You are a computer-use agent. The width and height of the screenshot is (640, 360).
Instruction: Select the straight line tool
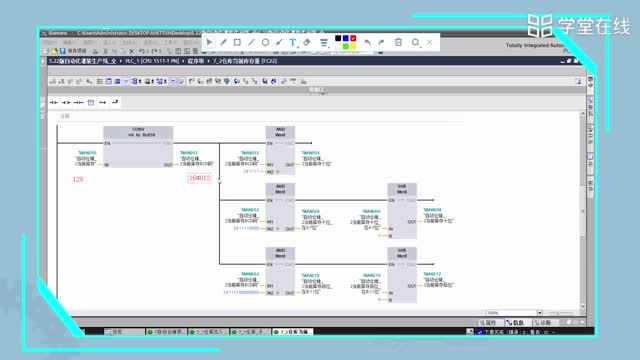click(x=251, y=42)
